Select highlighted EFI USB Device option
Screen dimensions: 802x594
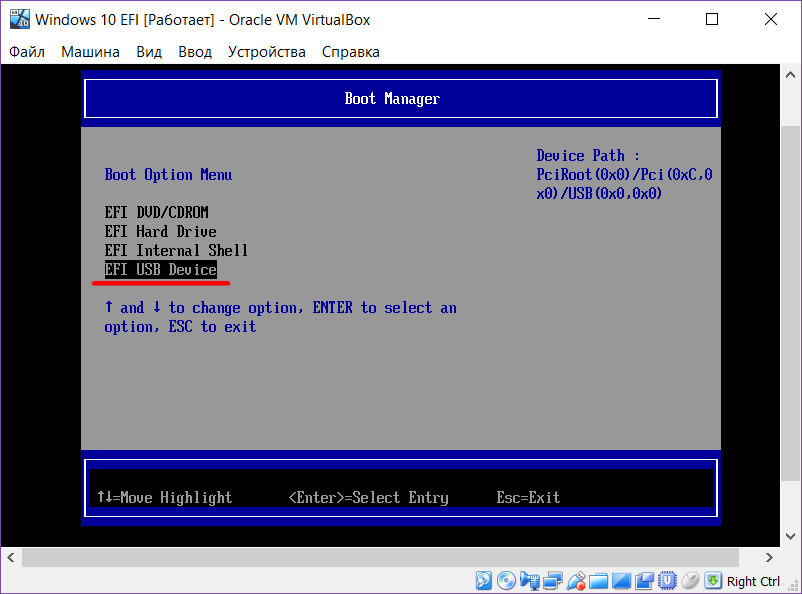tap(161, 269)
